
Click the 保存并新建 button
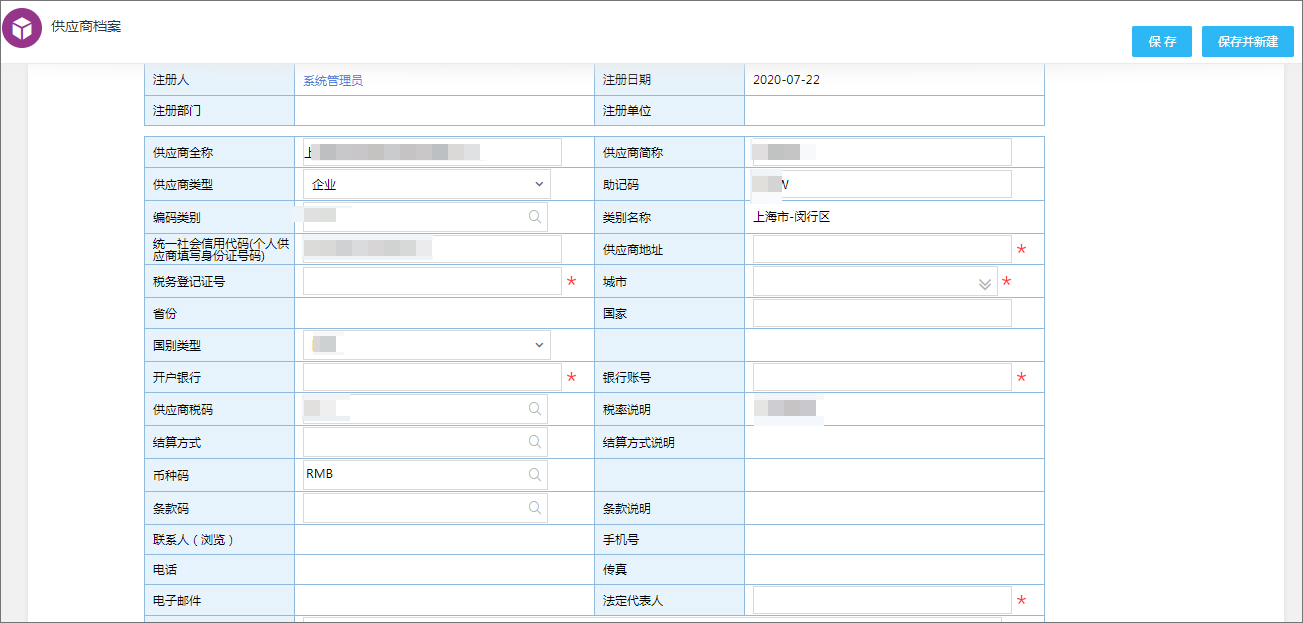point(1247,41)
